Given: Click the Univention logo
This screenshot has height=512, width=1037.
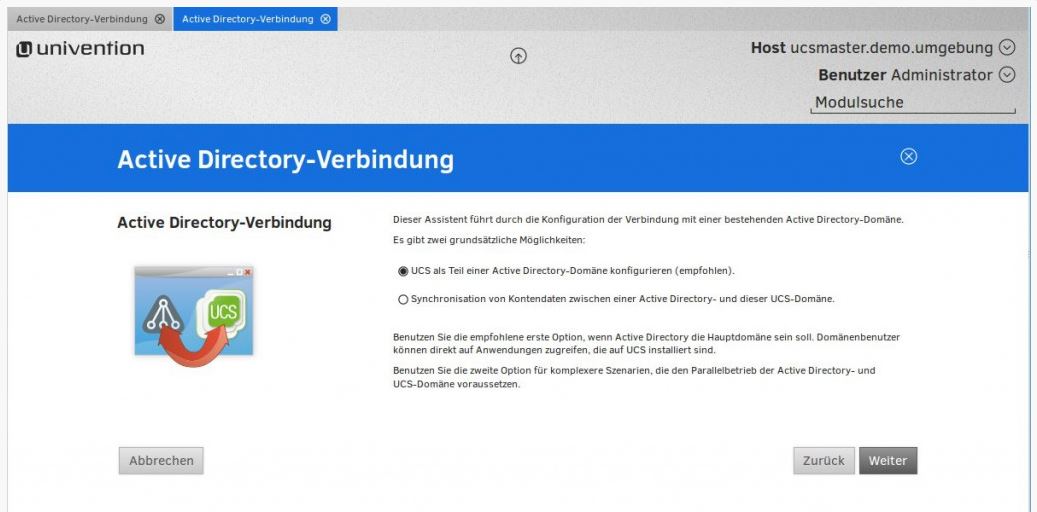Looking at the screenshot, I should click(80, 49).
